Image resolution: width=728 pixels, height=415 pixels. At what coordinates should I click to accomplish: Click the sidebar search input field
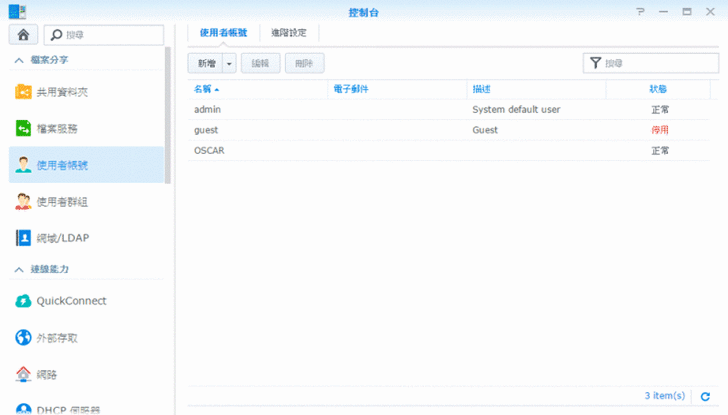pos(111,35)
